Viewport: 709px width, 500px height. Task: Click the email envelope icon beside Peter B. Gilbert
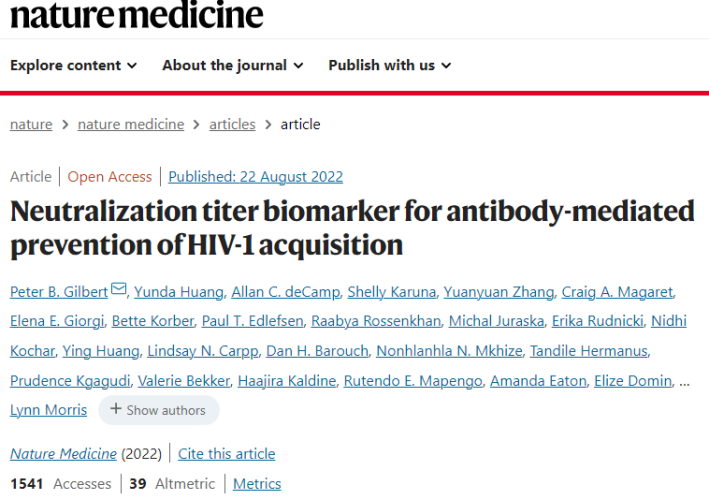[x=119, y=290]
